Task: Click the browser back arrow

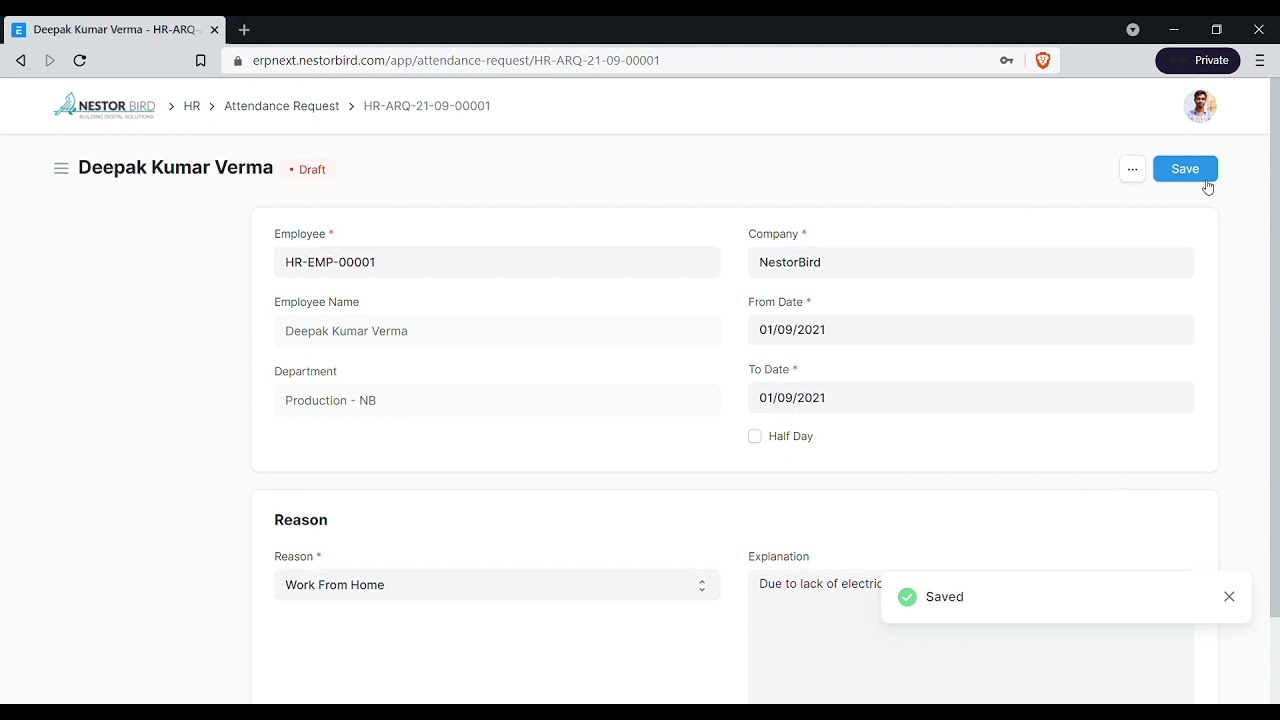Action: click(20, 61)
